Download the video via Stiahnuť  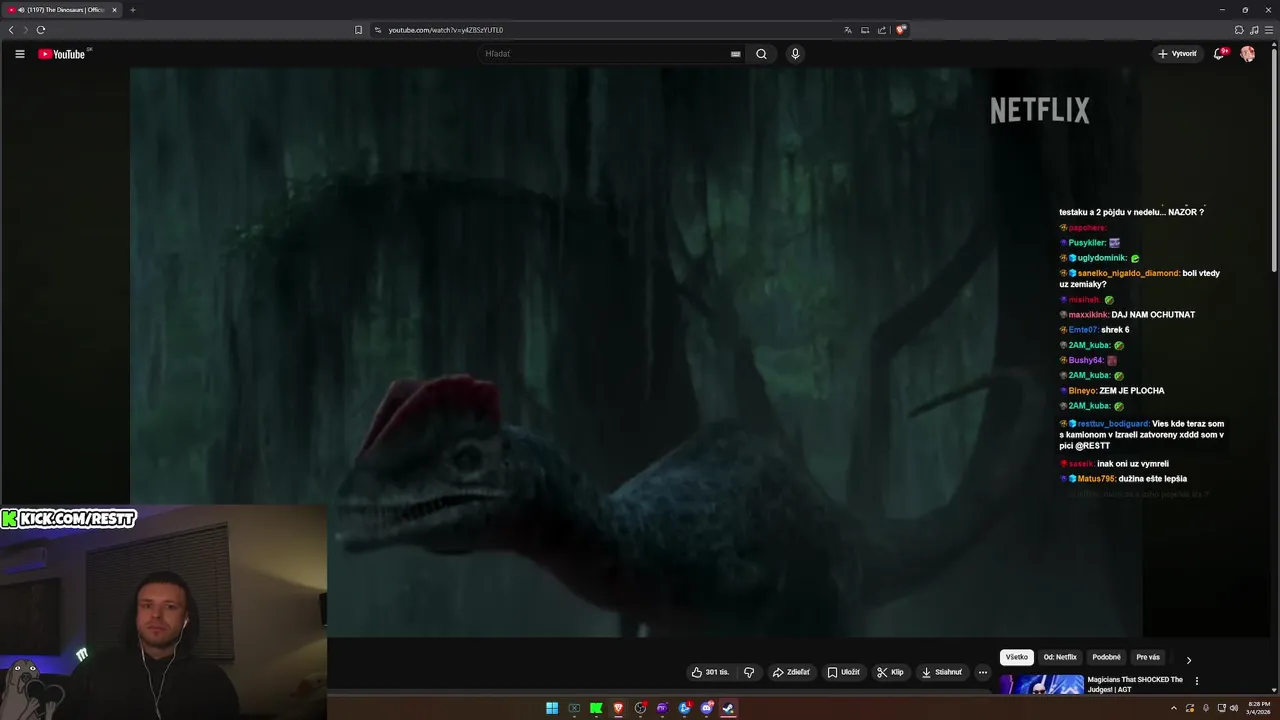[942, 672]
